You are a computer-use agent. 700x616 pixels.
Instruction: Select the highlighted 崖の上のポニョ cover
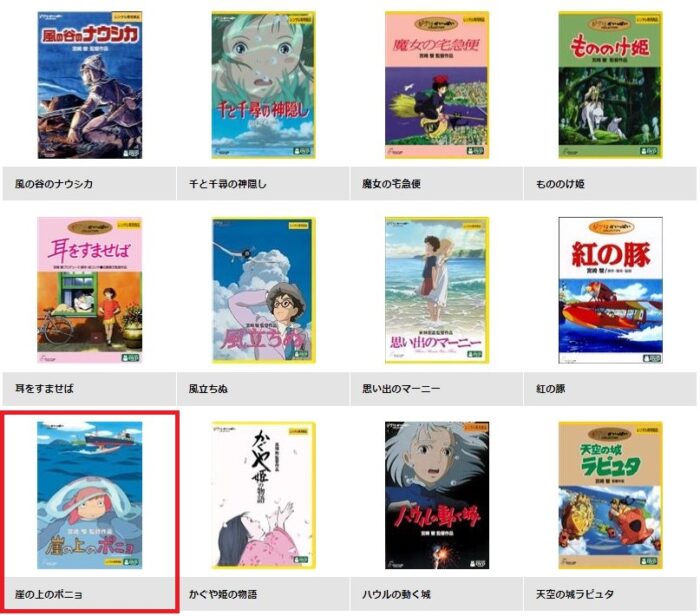point(90,495)
